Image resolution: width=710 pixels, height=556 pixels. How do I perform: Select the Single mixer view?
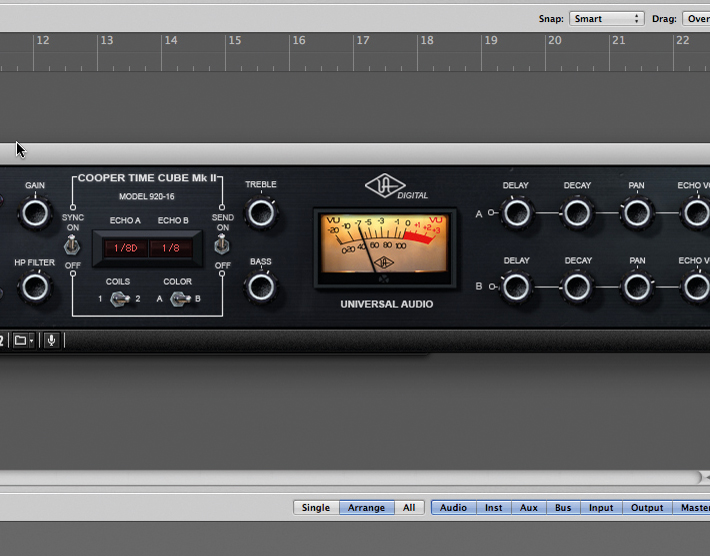pyautogui.click(x=316, y=508)
